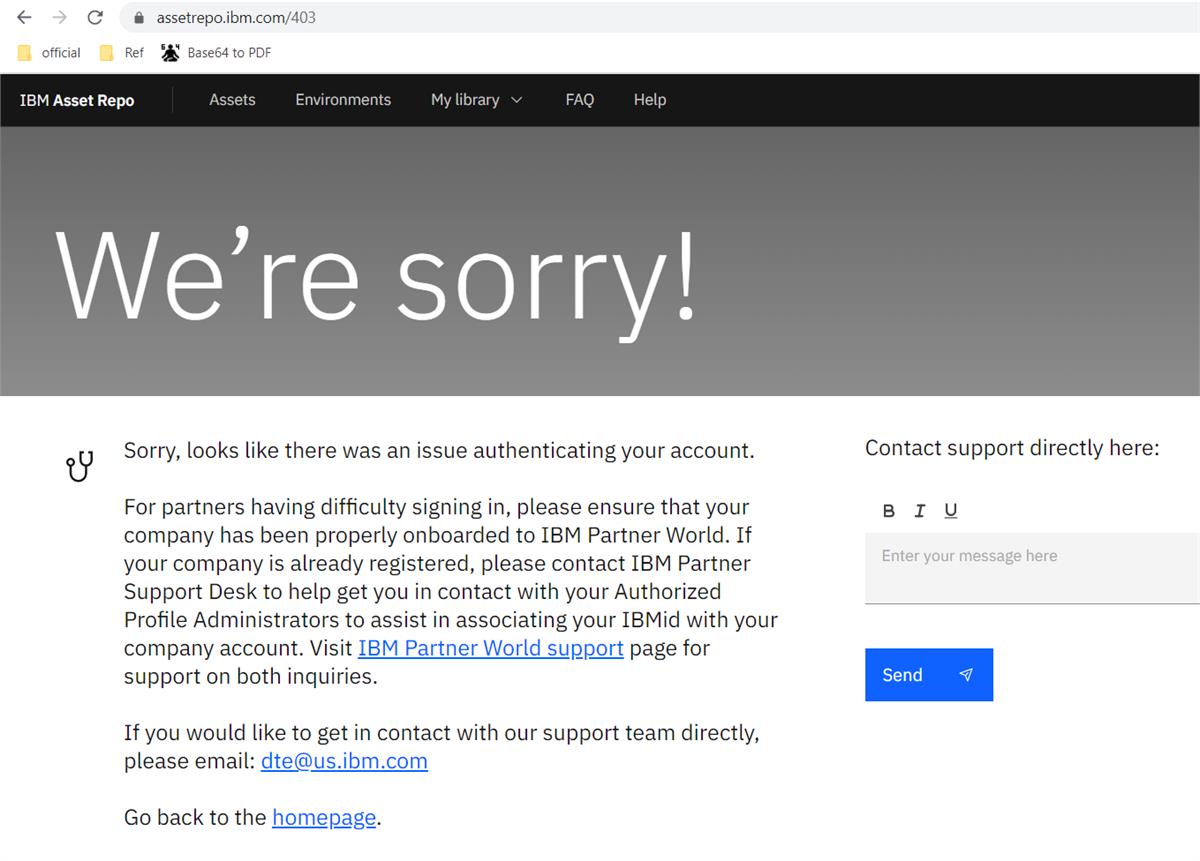Toggle italic formatting in the message editor
This screenshot has height=861, width=1200.
(920, 511)
